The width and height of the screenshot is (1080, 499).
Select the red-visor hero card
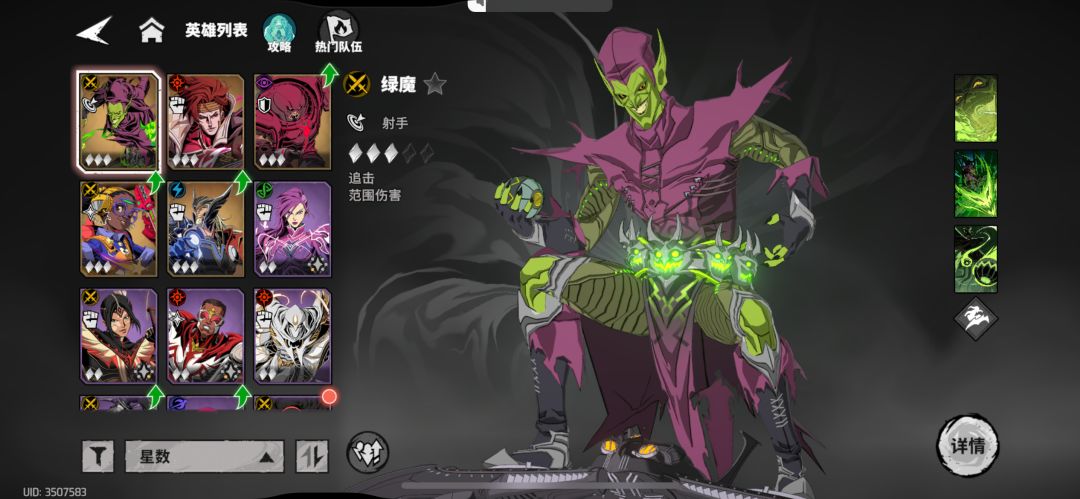205,336
